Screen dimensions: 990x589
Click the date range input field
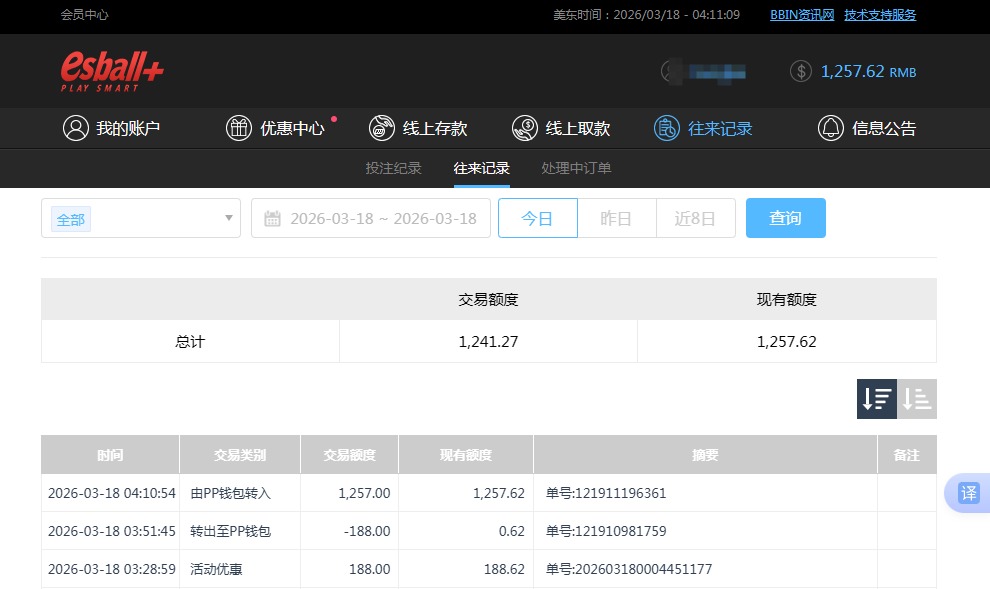click(x=385, y=218)
